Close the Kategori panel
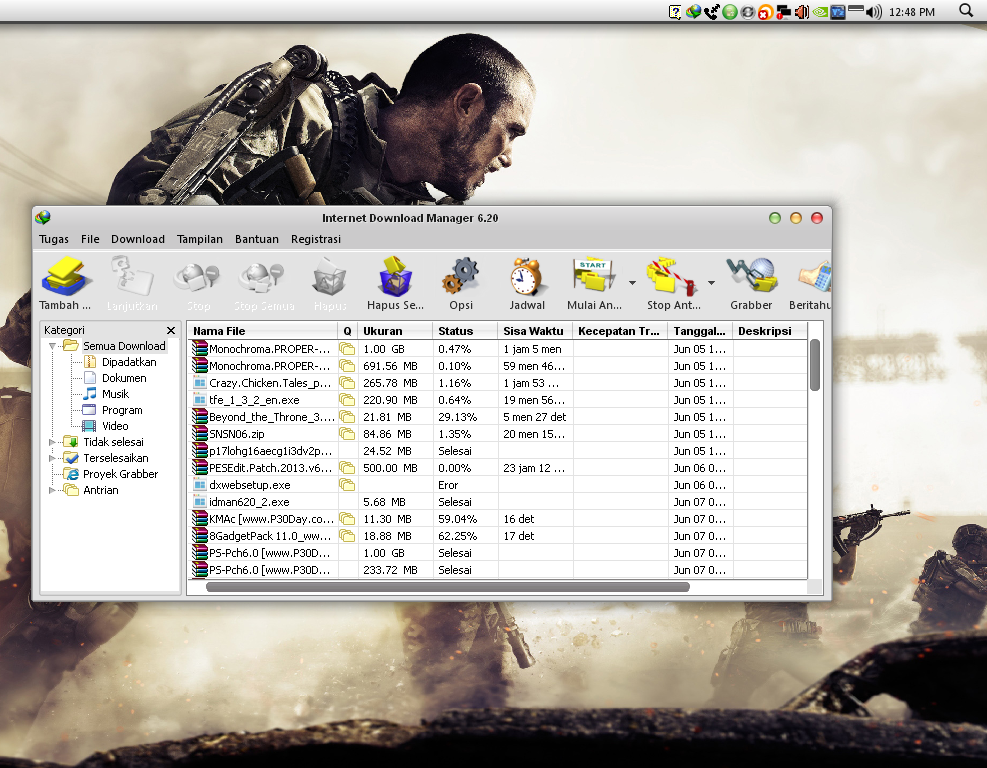Viewport: 987px width, 768px height. (171, 330)
